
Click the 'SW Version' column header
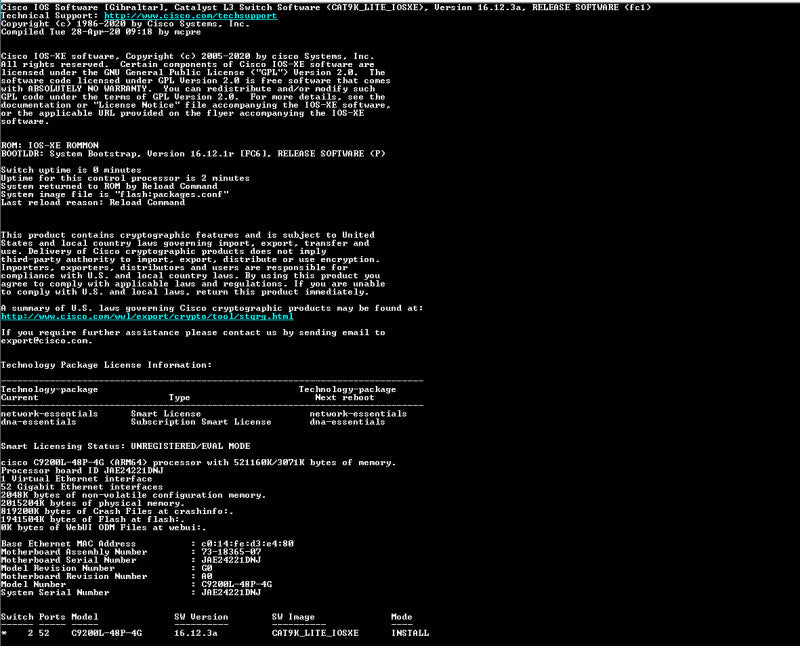[x=201, y=617]
